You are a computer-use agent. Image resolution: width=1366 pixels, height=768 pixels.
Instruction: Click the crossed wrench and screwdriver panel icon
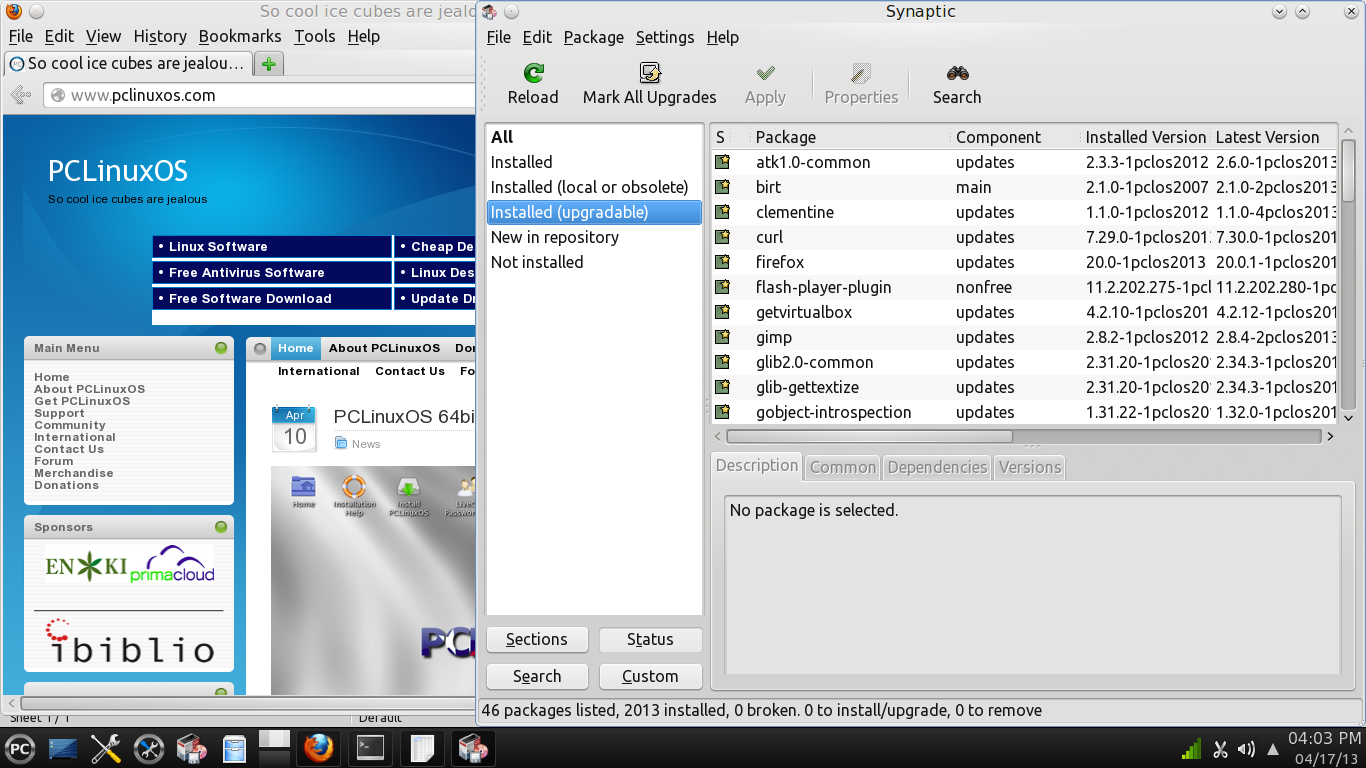pyautogui.click(x=106, y=748)
